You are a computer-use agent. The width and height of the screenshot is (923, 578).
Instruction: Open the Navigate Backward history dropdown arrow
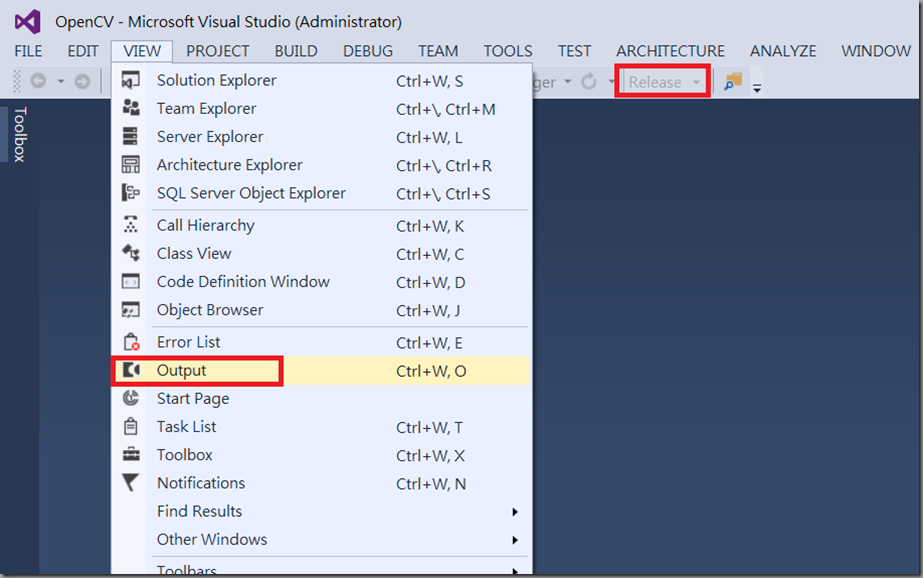(61, 81)
